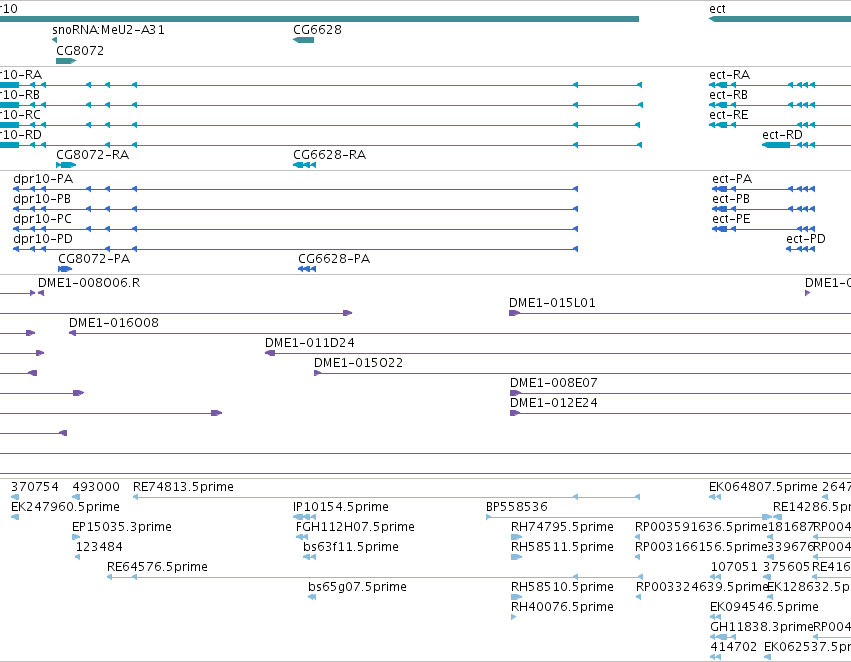Click the snoRNA:MeU2-A31 gene label
This screenshot has height=662, width=851.
click(x=109, y=30)
